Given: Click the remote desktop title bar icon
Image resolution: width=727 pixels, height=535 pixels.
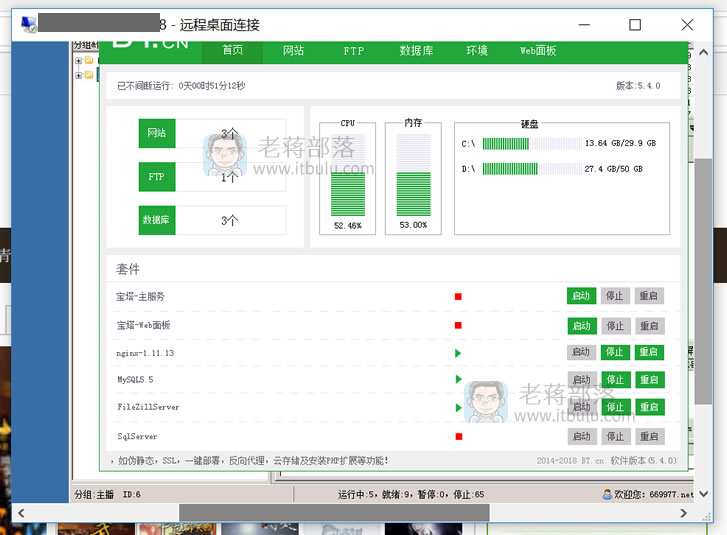Looking at the screenshot, I should 29,24.
